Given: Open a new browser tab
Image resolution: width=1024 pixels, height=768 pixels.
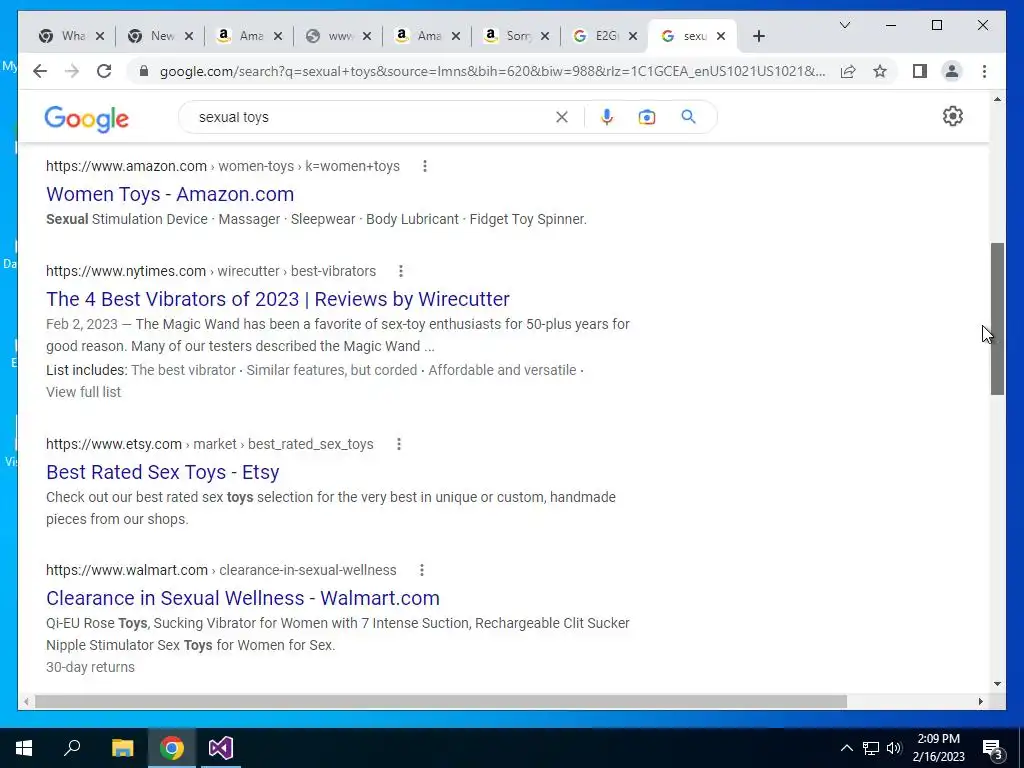Looking at the screenshot, I should pos(758,36).
